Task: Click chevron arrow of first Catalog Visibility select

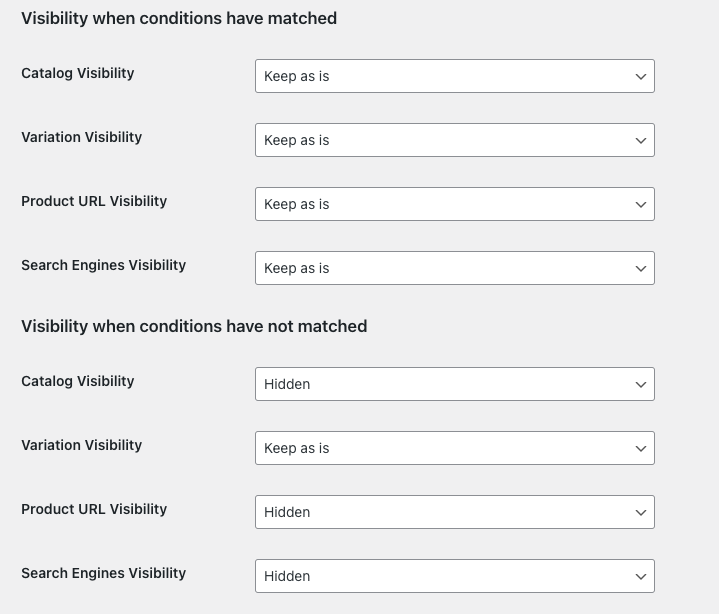Action: (641, 76)
